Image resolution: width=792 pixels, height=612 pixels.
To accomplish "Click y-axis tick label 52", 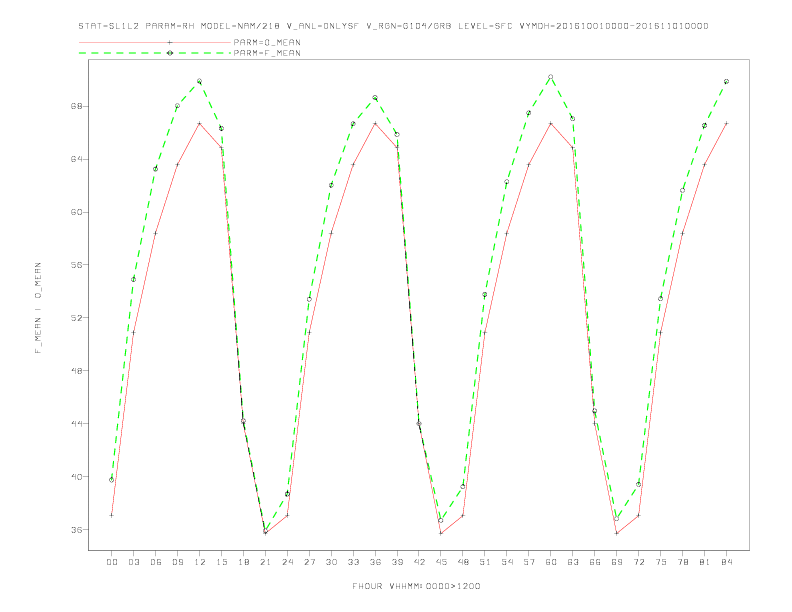I will 76,318.
